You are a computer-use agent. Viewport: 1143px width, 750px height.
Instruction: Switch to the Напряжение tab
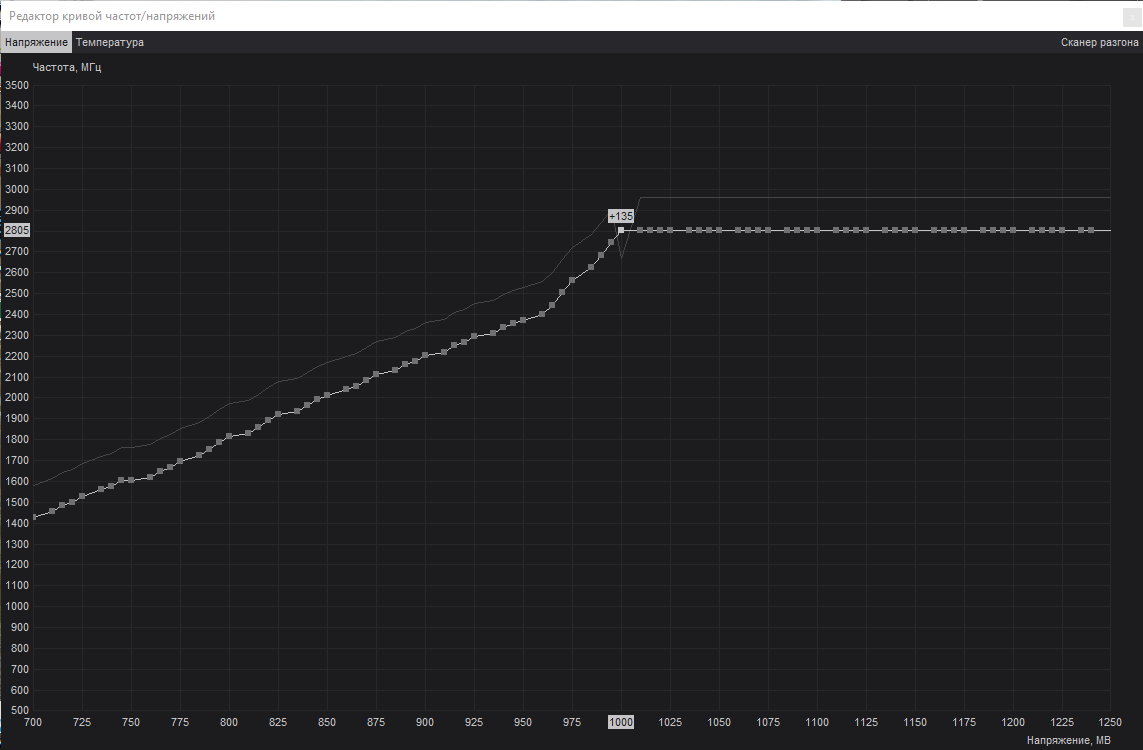36,42
